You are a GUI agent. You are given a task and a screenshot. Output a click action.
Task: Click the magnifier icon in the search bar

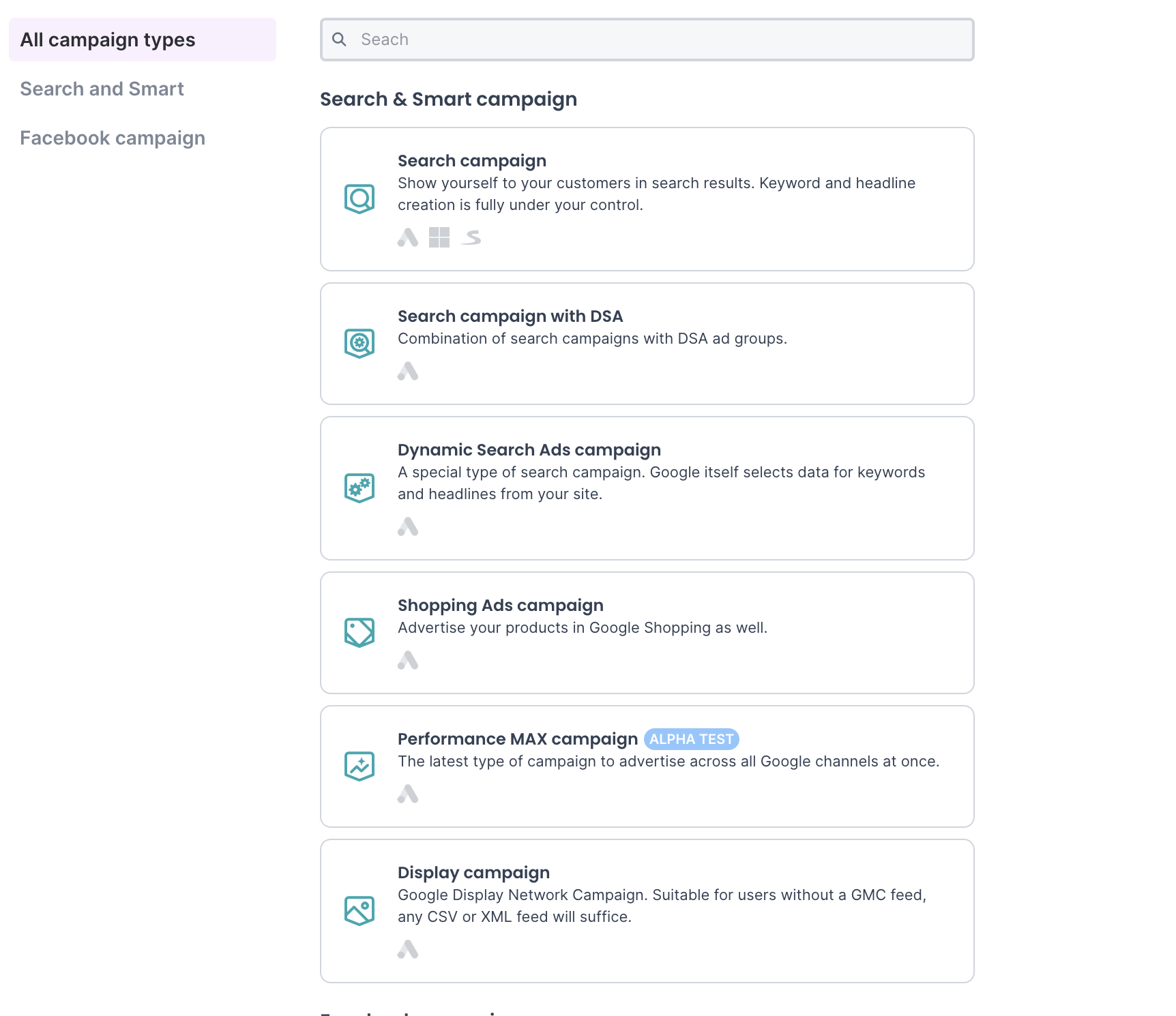click(x=339, y=40)
